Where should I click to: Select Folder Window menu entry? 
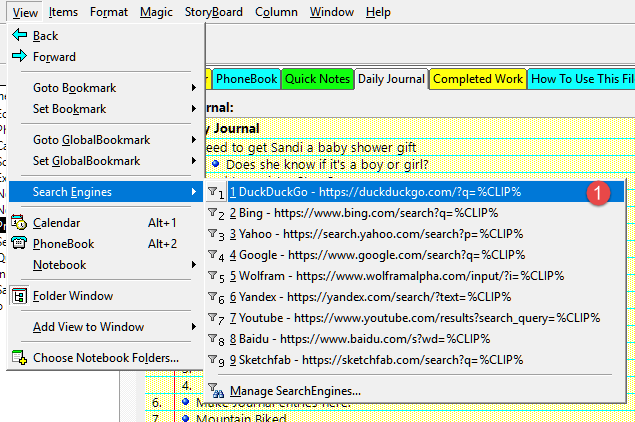tap(106, 296)
